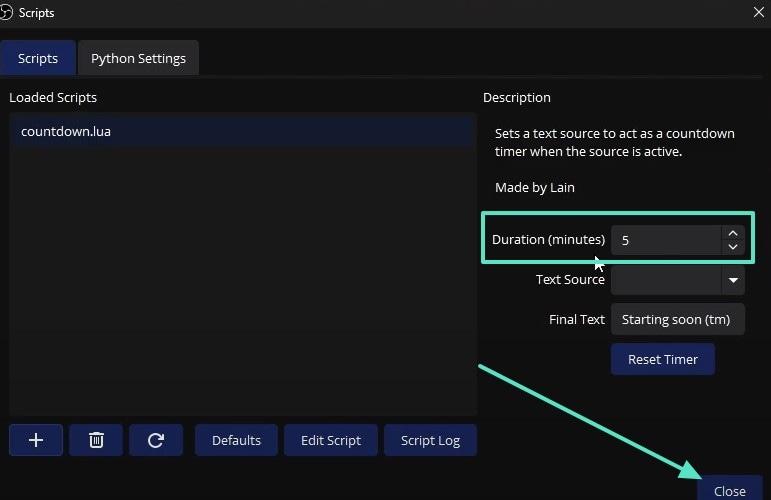Open the Python Settings tab
Viewport: 771px width, 500px height.
(x=138, y=58)
